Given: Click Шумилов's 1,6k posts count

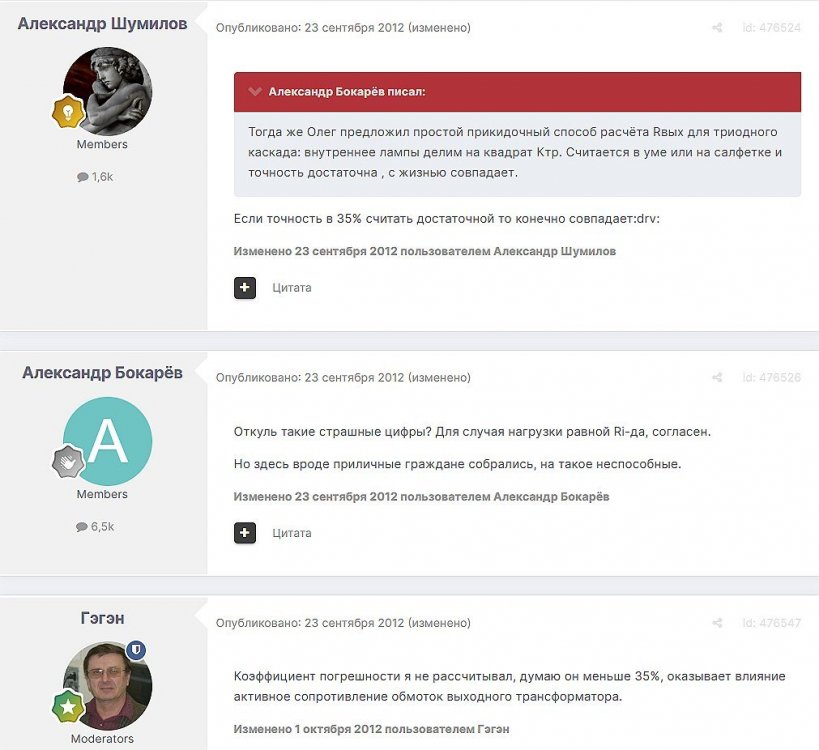Looking at the screenshot, I should click(96, 177).
